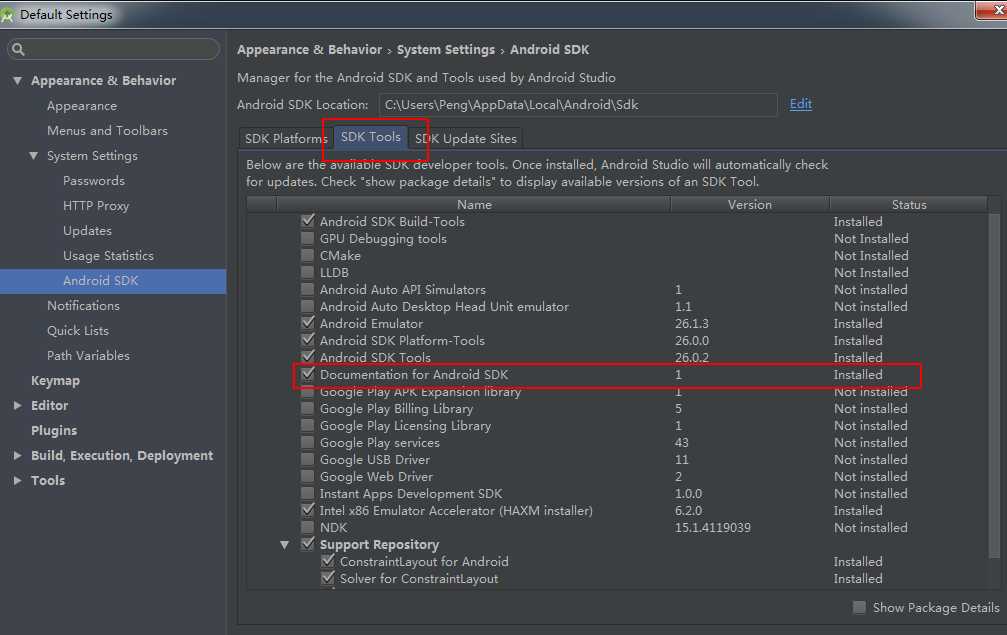Toggle Android Auto API Simulators checkbox
This screenshot has height=635, width=1007.
tap(308, 290)
